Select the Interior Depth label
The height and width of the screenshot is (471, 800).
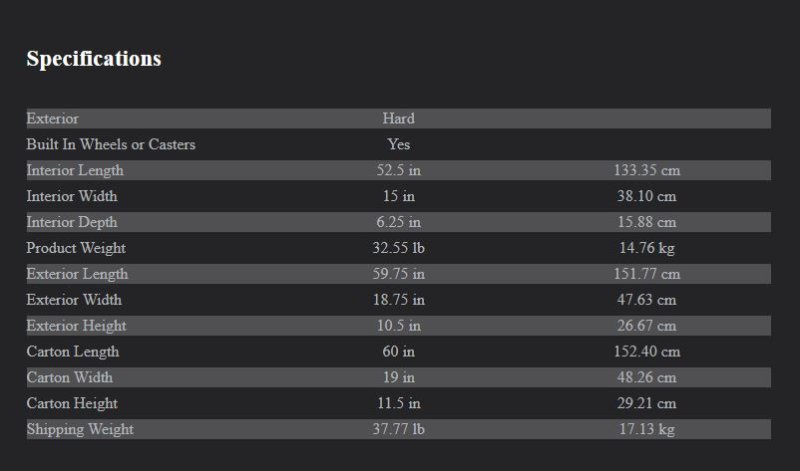72,222
